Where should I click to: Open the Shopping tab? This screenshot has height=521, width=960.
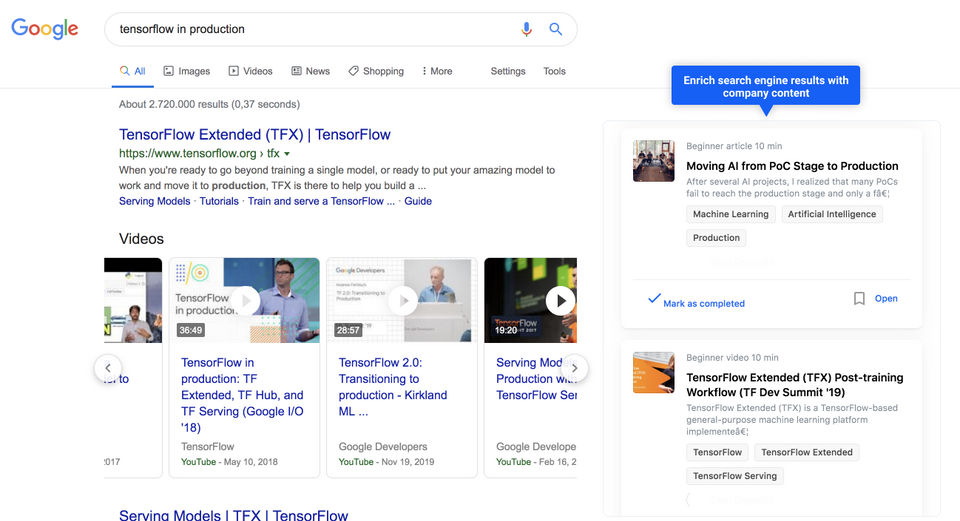click(376, 71)
